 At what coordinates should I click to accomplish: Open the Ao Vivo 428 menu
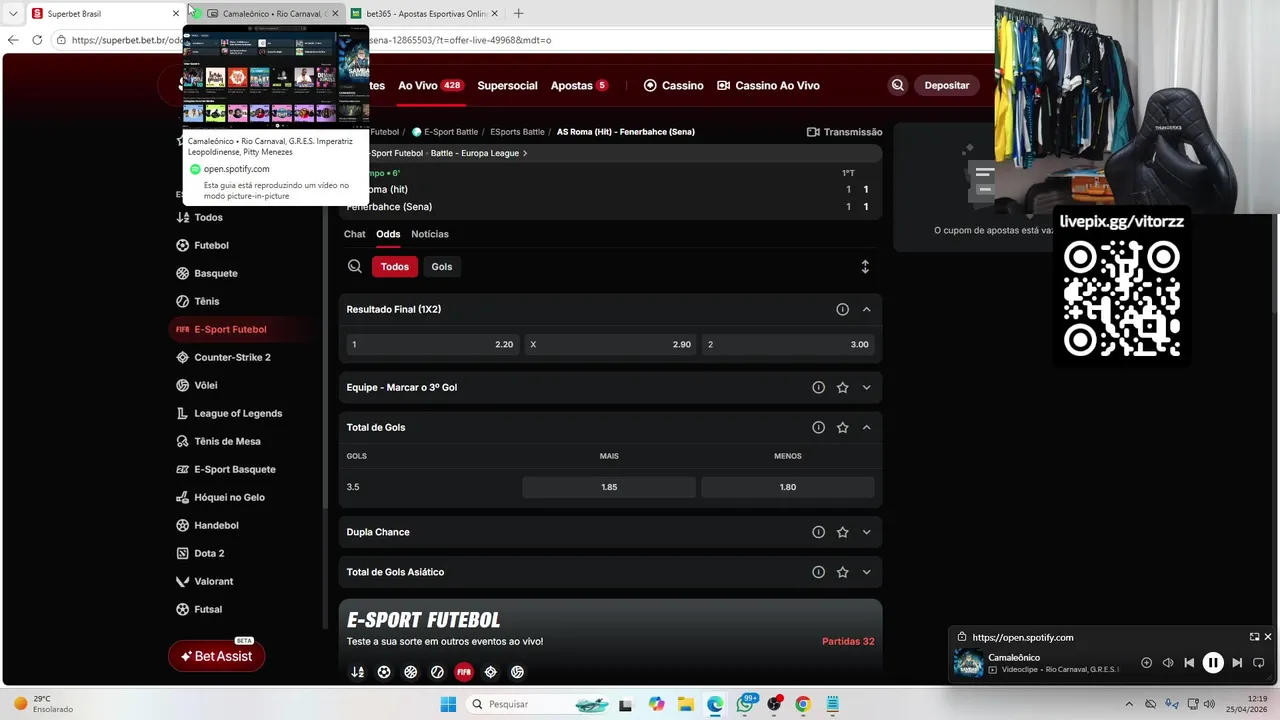click(x=430, y=86)
